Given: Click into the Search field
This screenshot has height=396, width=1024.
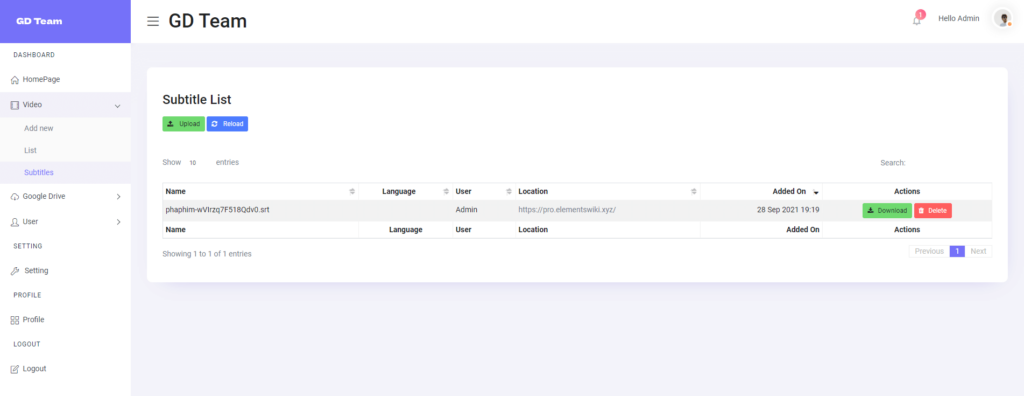Looking at the screenshot, I should click(950, 163).
